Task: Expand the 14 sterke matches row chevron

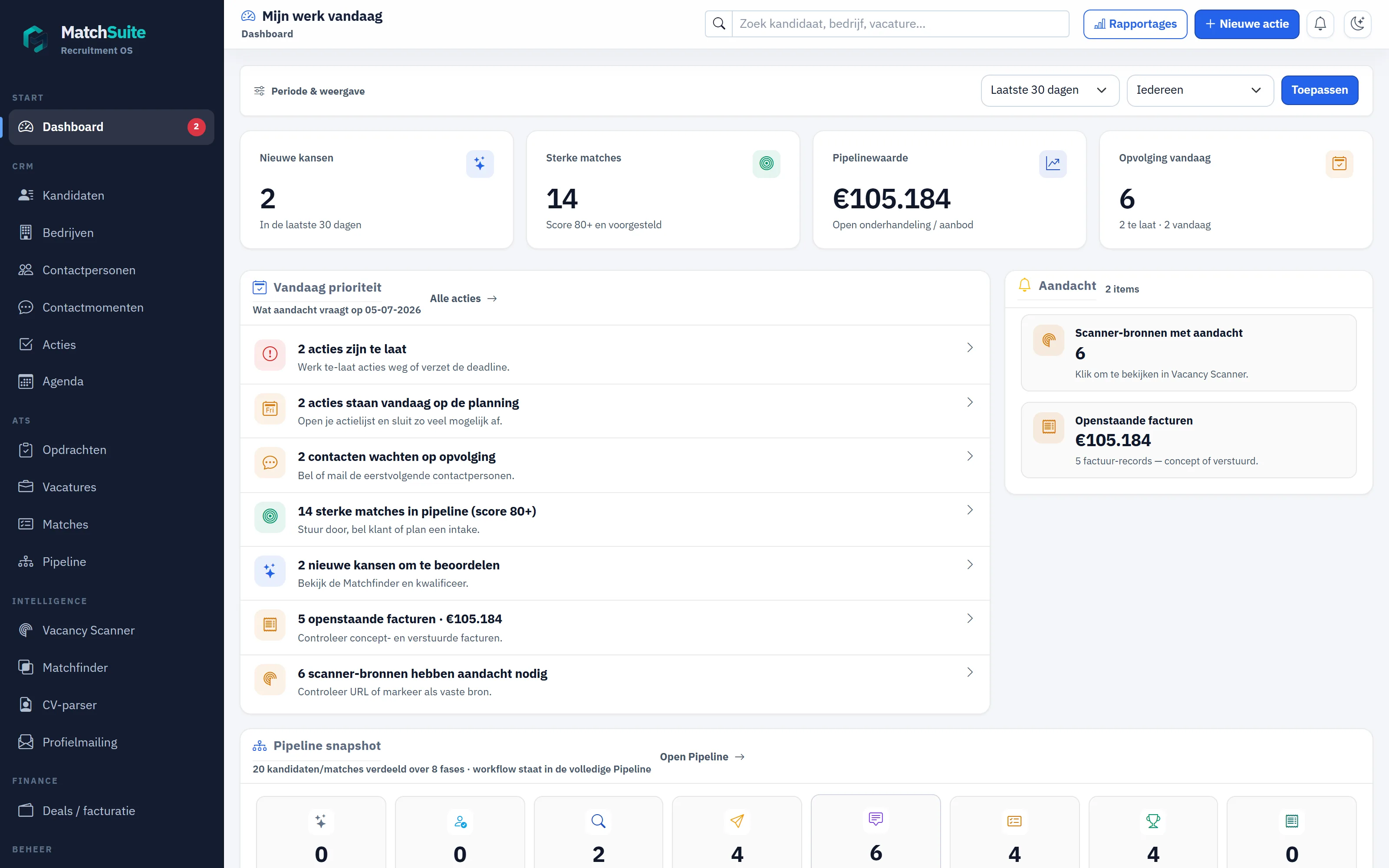Action: 970,510
